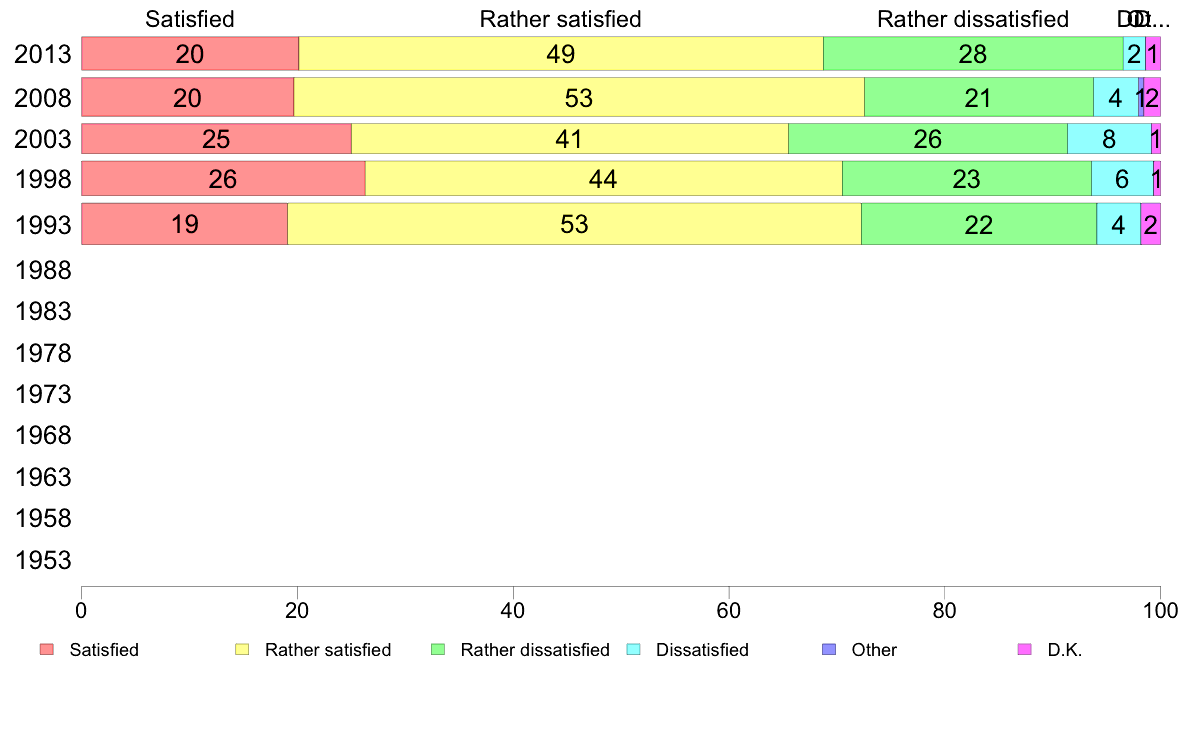Screen dimensions: 1188x736
Task: Click the blue Other legend swatch
Action: coord(828,650)
